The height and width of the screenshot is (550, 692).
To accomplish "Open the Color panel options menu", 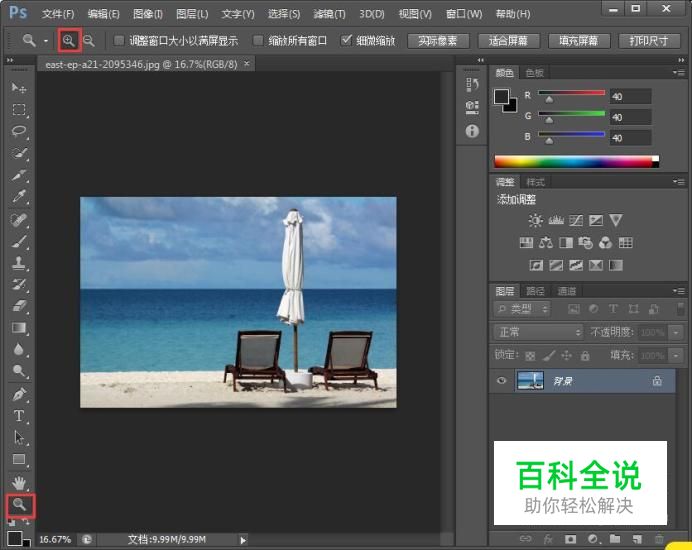I will [x=681, y=73].
